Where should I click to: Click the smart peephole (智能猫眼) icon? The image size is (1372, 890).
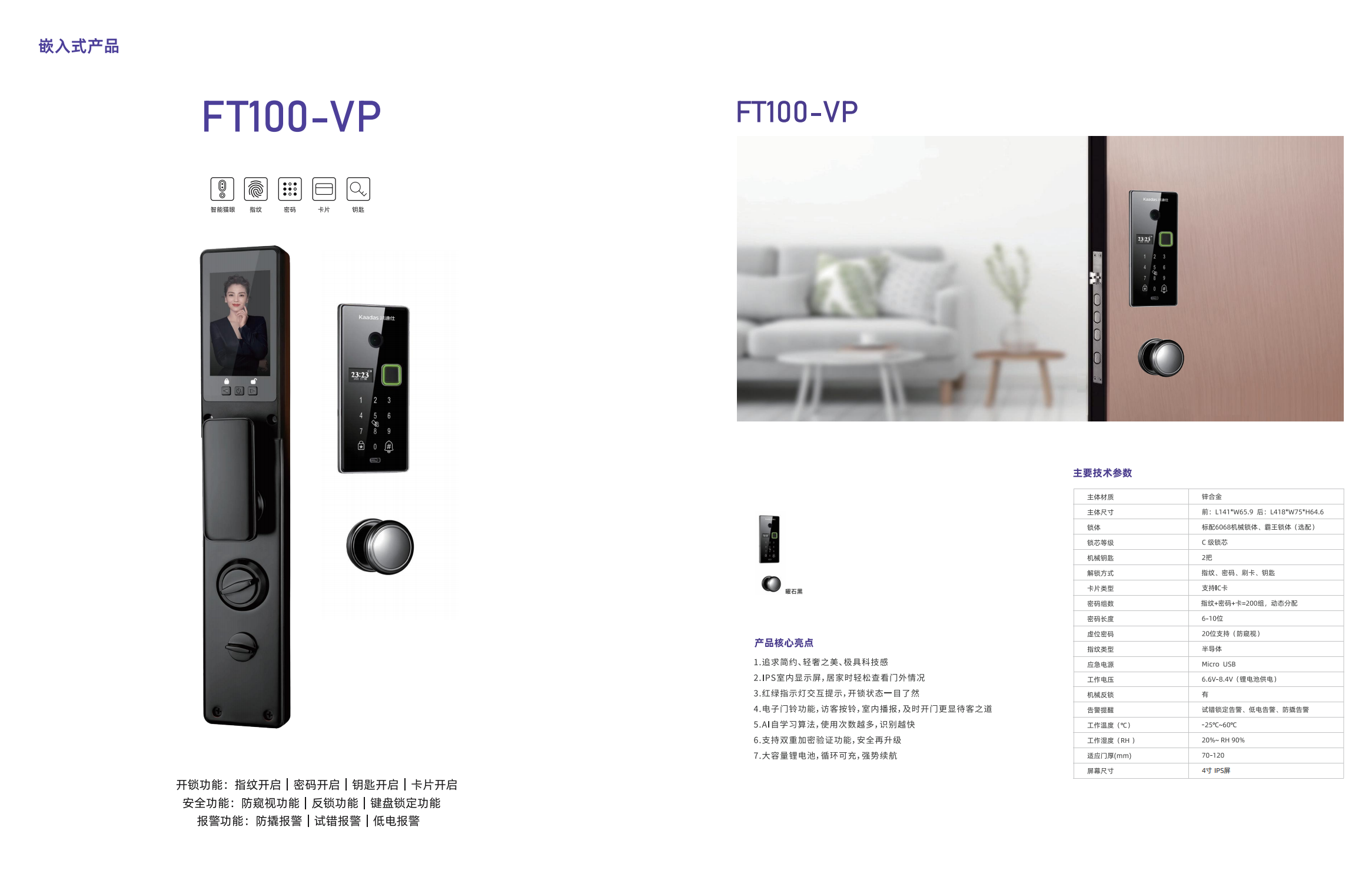click(x=222, y=189)
